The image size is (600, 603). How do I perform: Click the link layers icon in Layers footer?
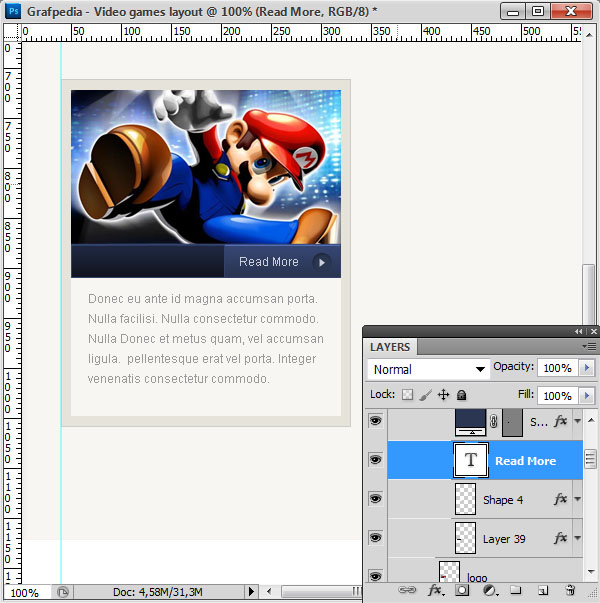407,590
